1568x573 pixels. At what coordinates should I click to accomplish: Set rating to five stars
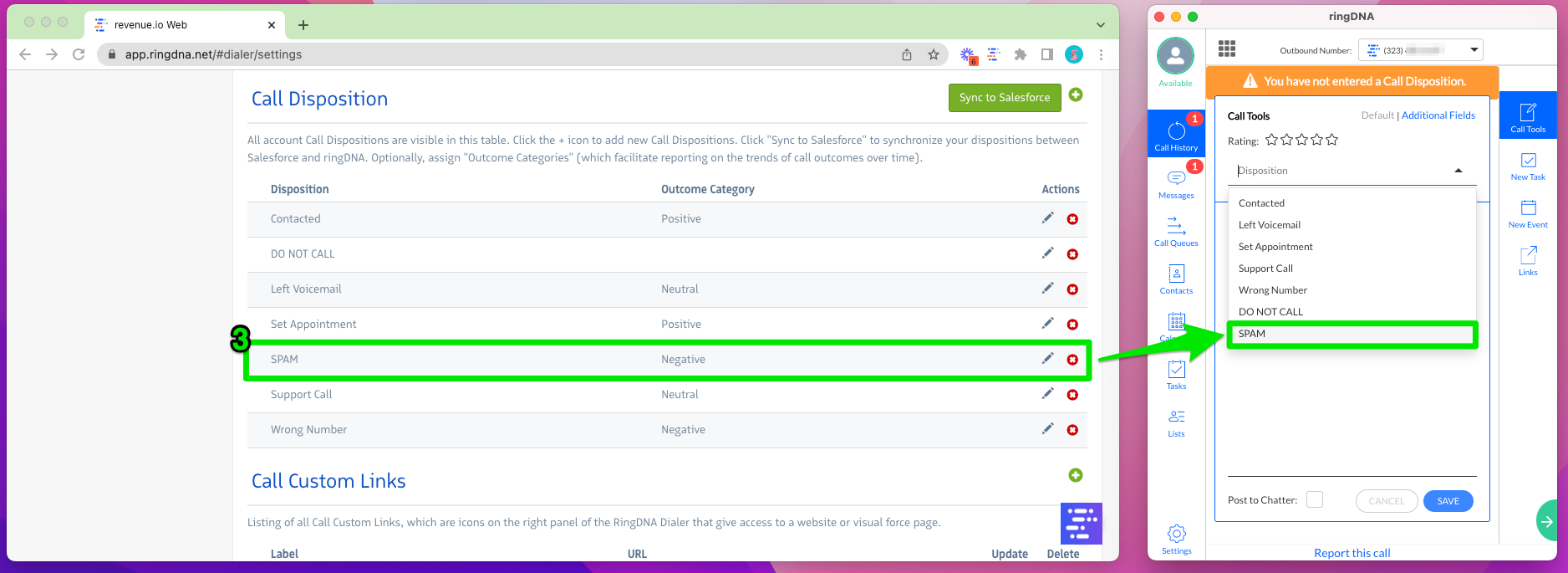[1332, 140]
